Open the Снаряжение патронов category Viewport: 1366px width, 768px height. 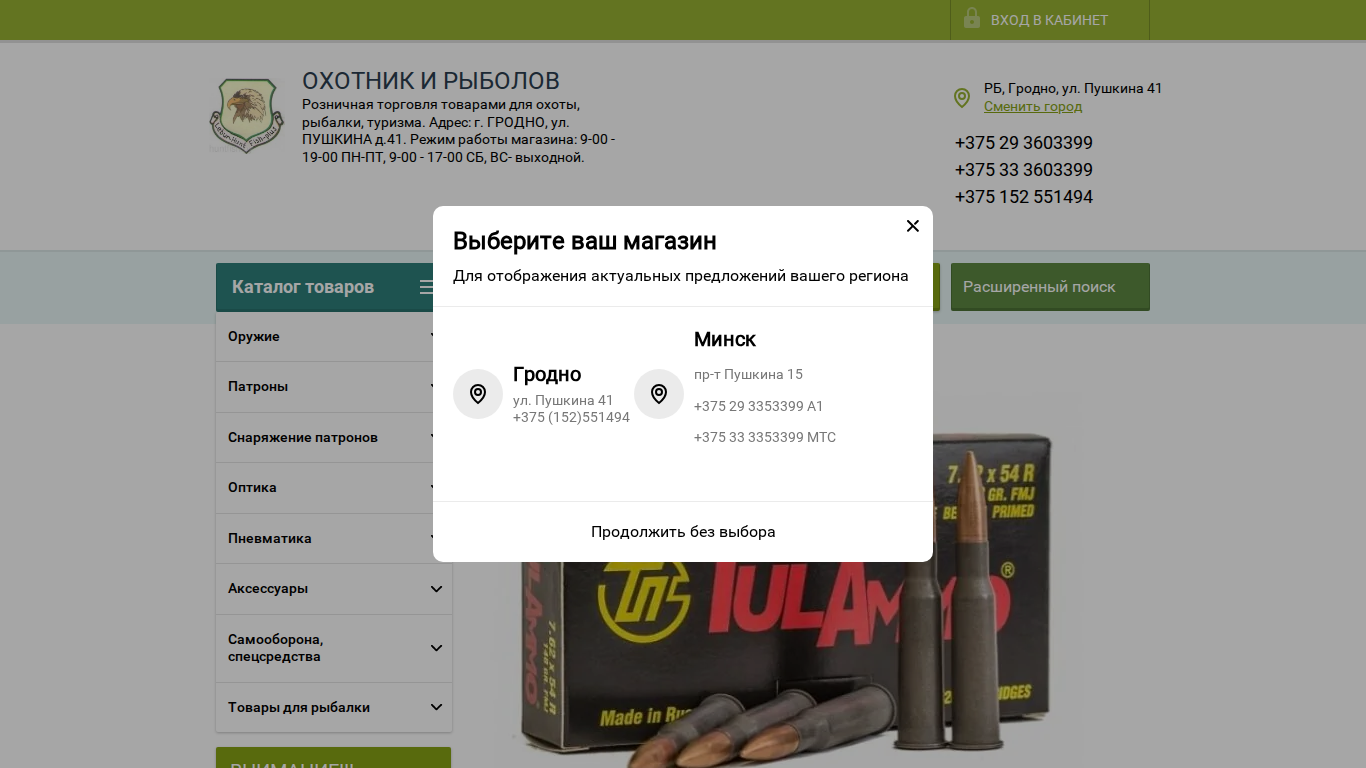coord(334,438)
